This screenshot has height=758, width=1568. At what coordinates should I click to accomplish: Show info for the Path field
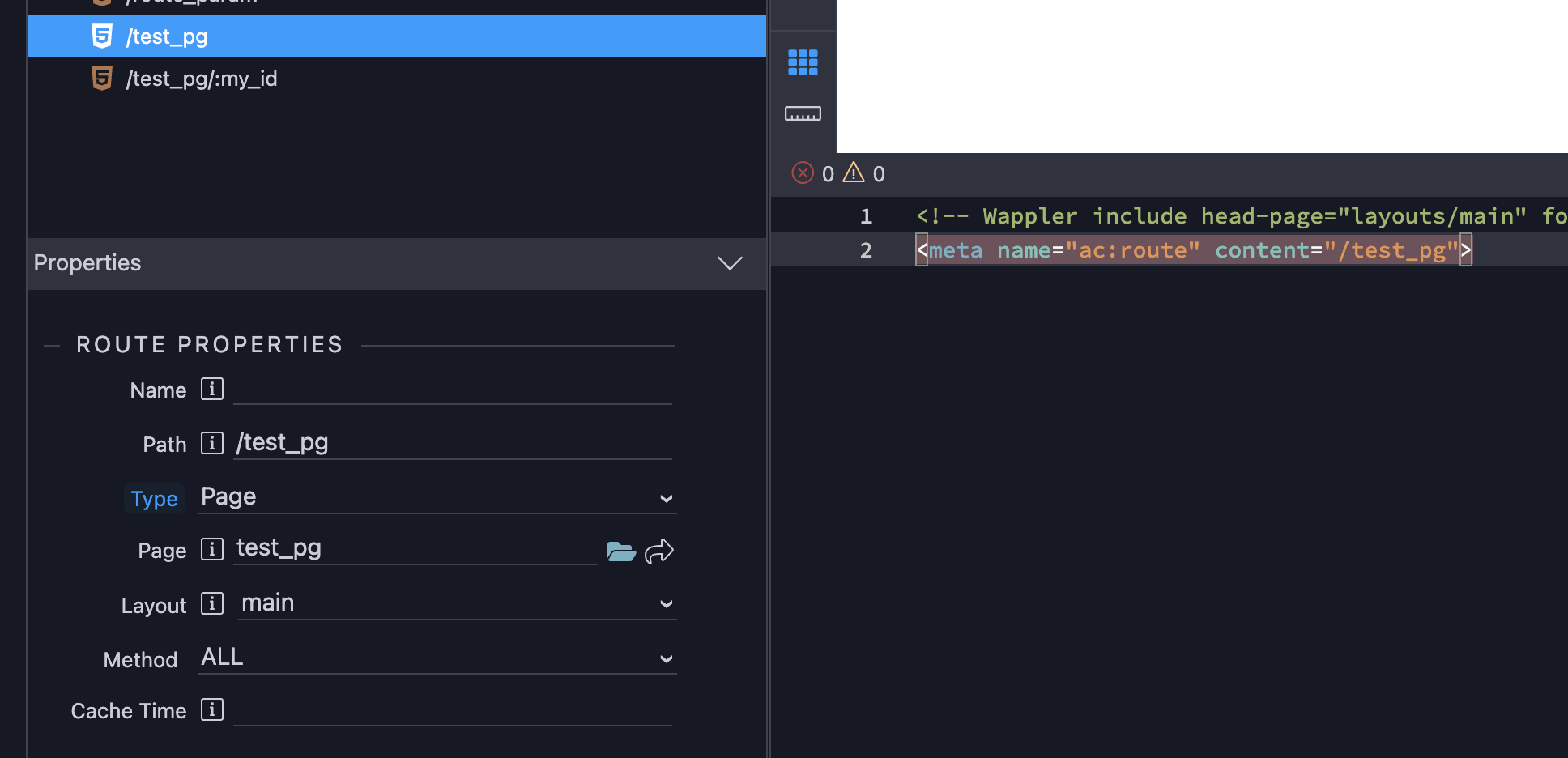tap(212, 443)
